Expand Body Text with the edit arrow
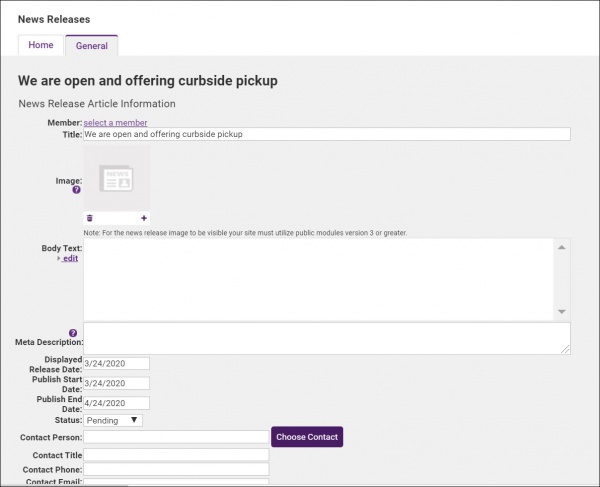This screenshot has width=600, height=487. [x=68, y=258]
